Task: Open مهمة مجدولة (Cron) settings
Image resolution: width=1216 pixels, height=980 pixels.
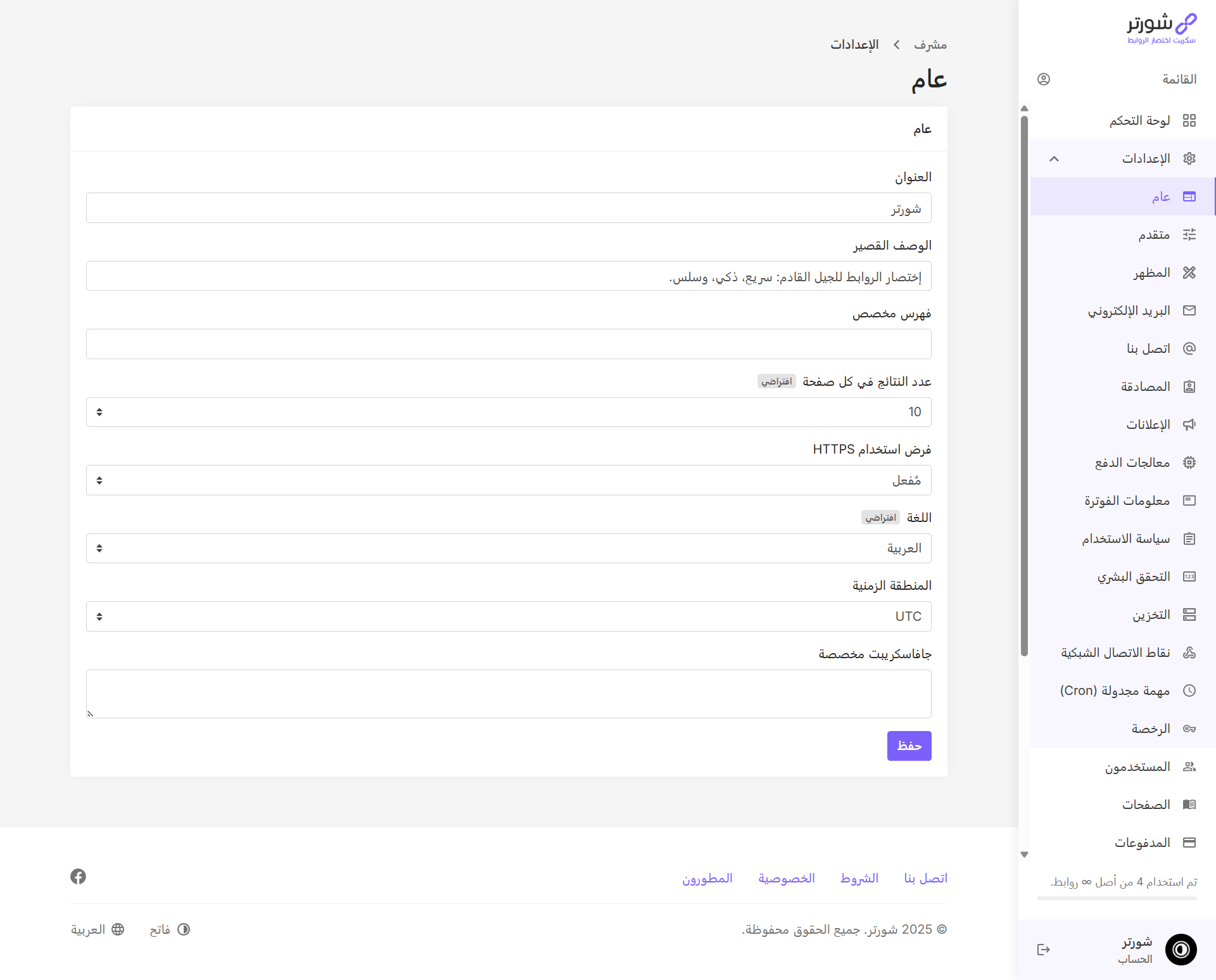Action: (1114, 690)
